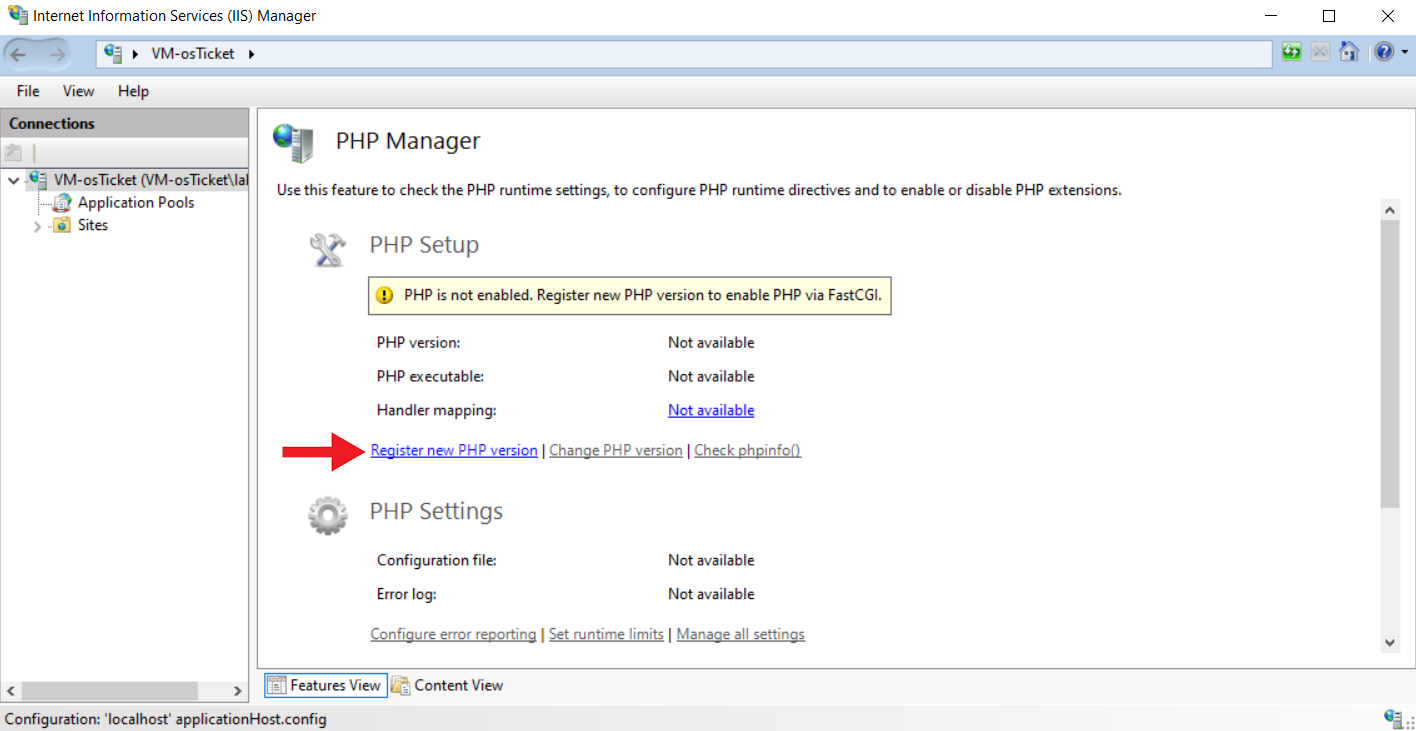Image resolution: width=1416 pixels, height=731 pixels.
Task: Select Application Pools in the tree
Action: [136, 202]
